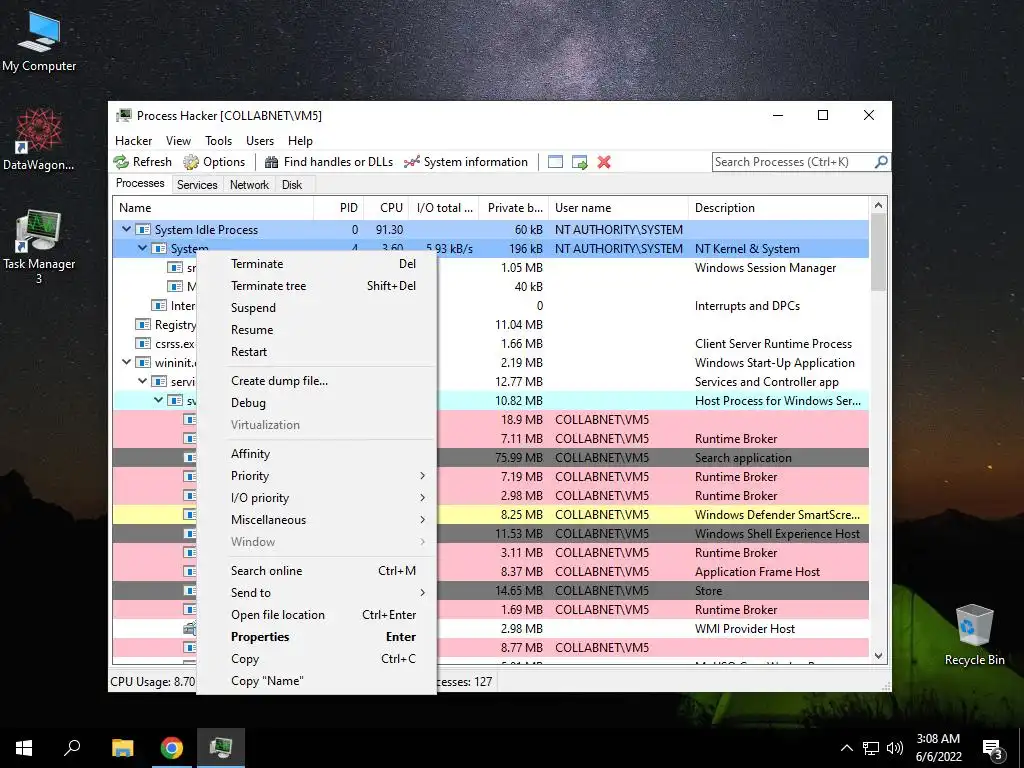
Task: Open the View menu
Action: [x=178, y=141]
